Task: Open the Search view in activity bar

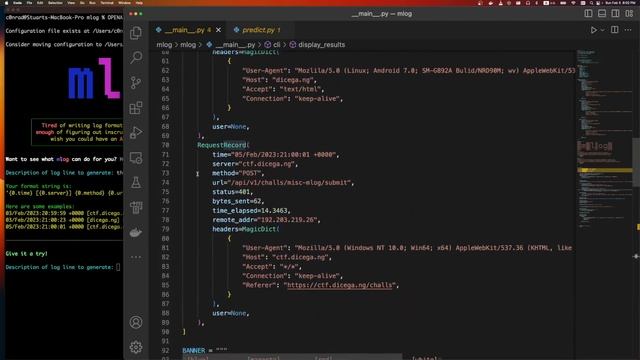Action: [136, 58]
